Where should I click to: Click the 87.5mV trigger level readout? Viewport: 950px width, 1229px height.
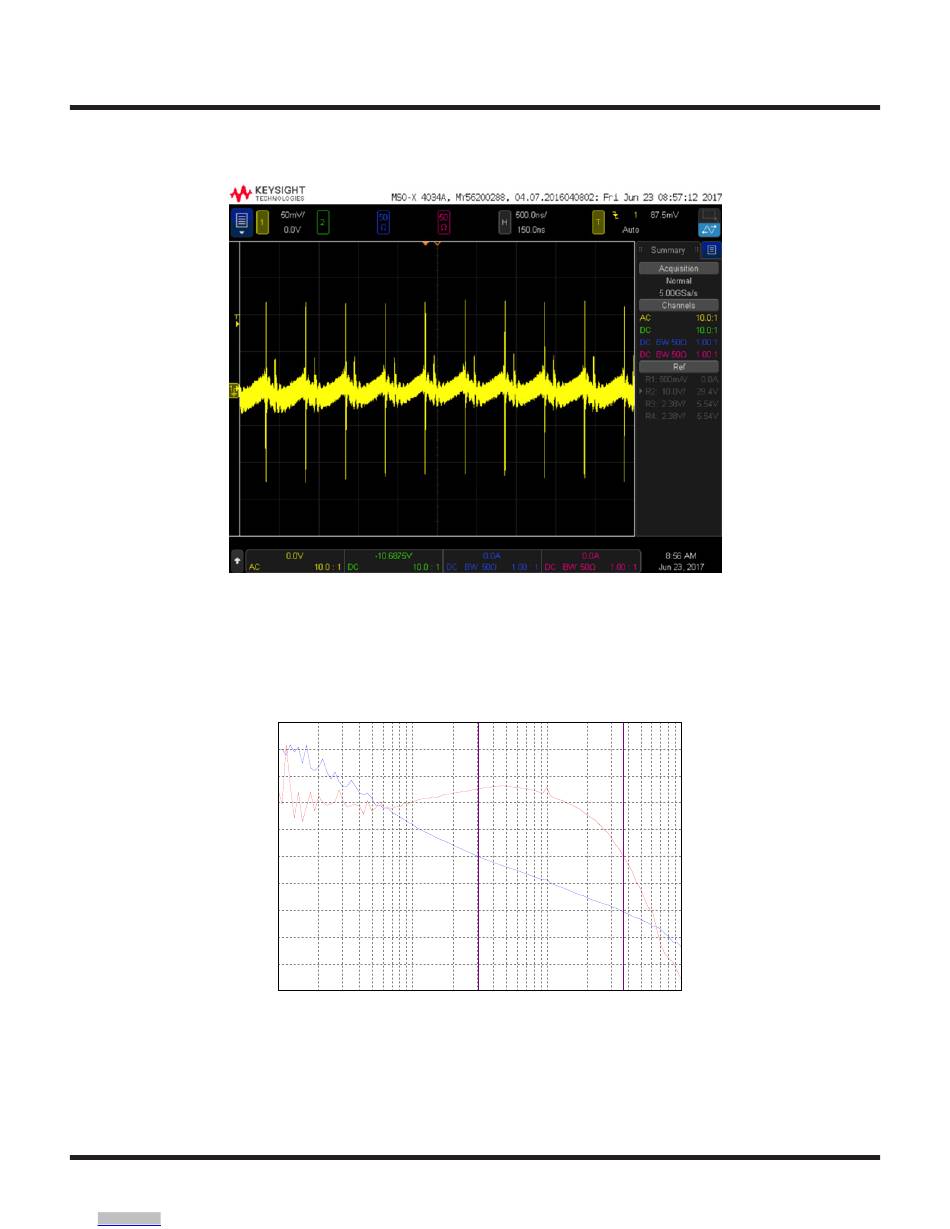click(x=666, y=215)
